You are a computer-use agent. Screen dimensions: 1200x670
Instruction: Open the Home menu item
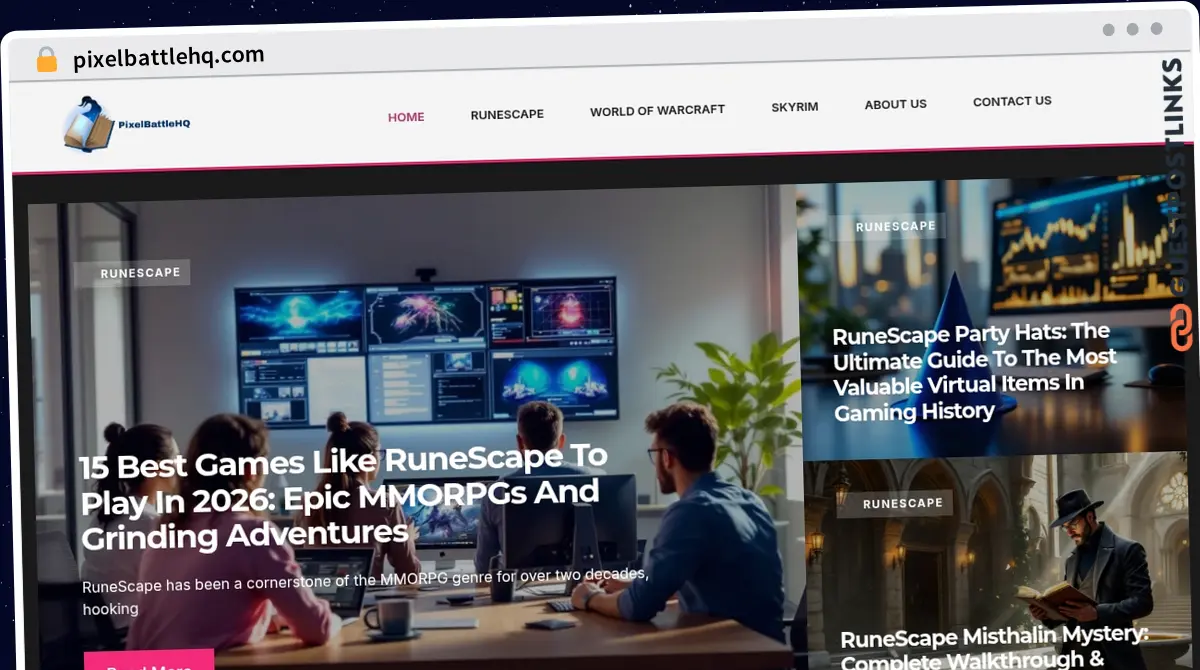coord(406,117)
